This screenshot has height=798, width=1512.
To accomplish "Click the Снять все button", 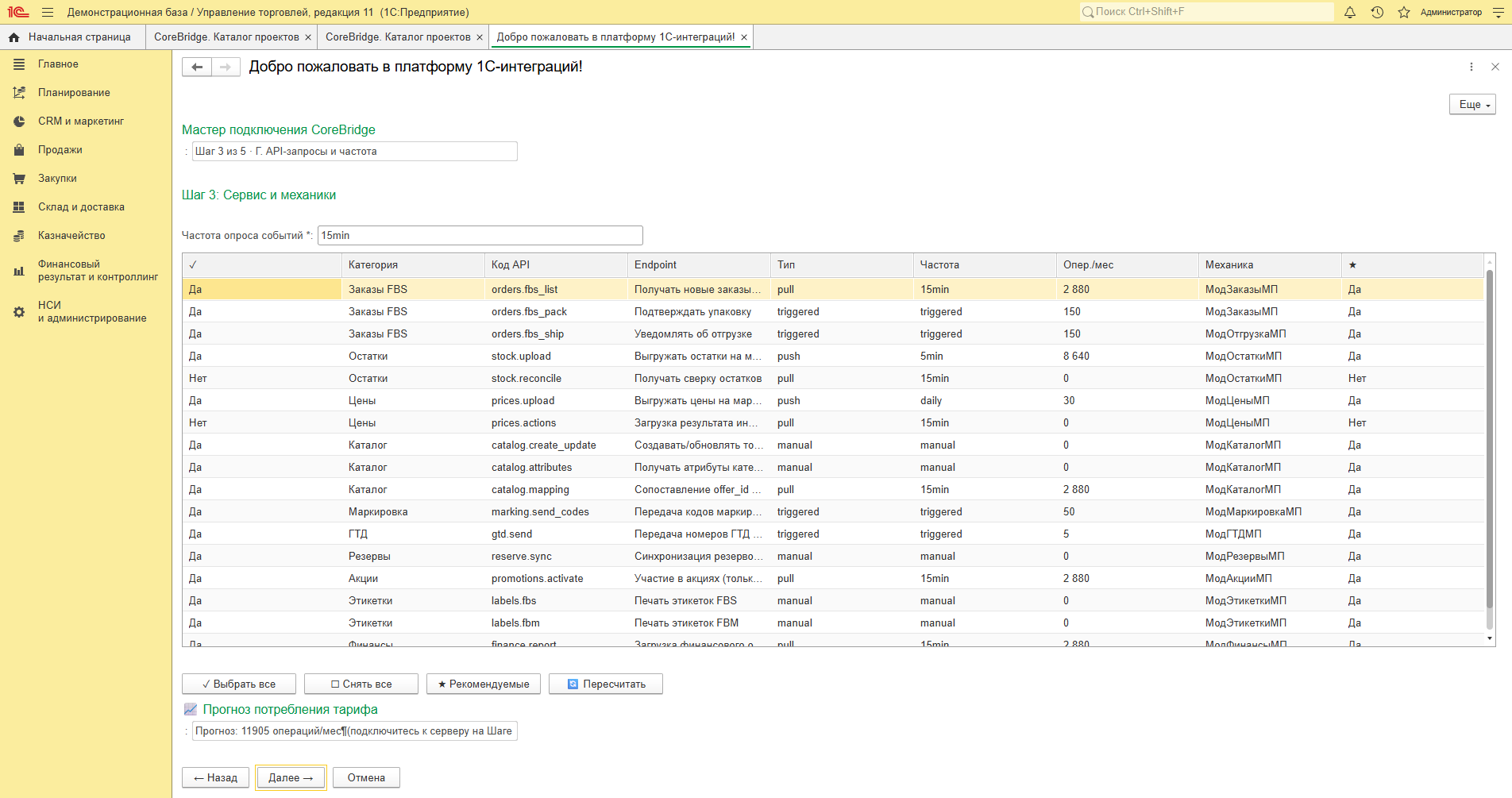I will (x=361, y=684).
